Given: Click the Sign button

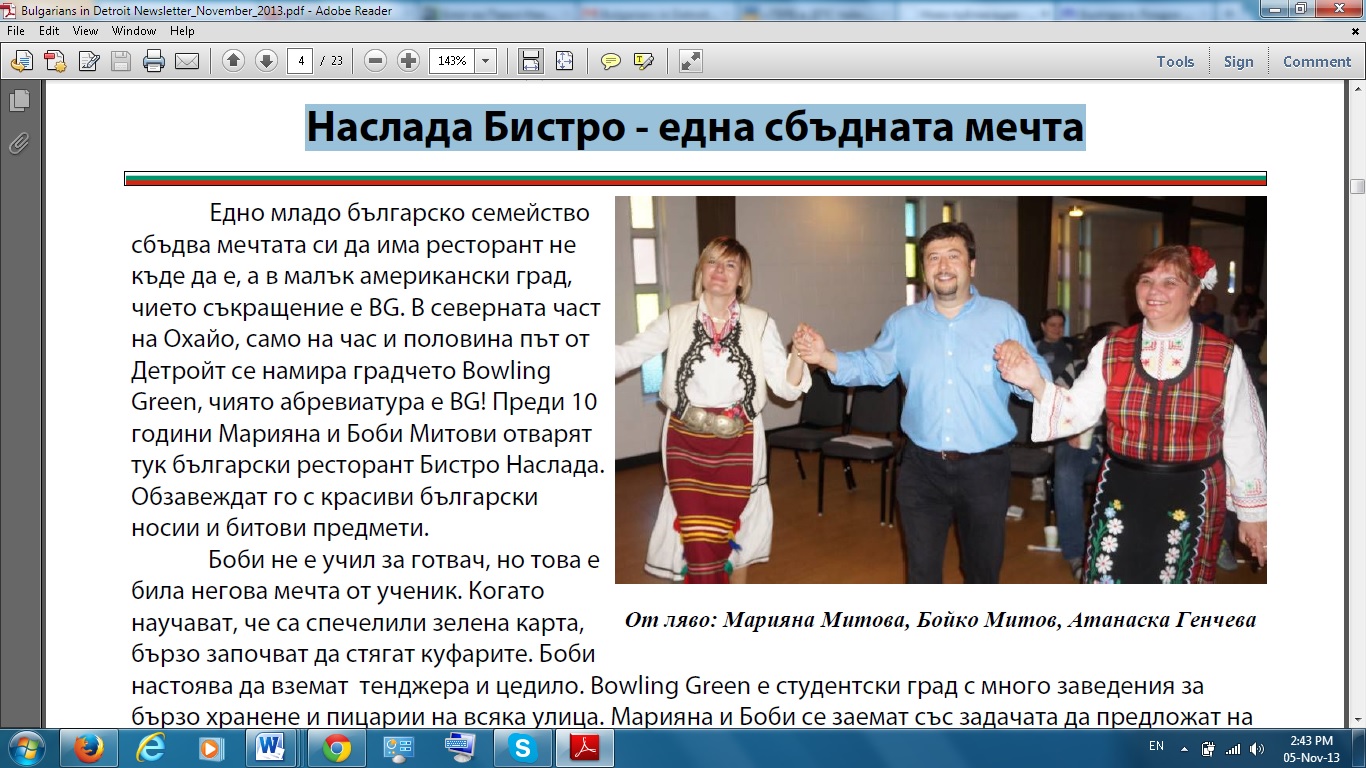Looking at the screenshot, I should (x=1238, y=61).
